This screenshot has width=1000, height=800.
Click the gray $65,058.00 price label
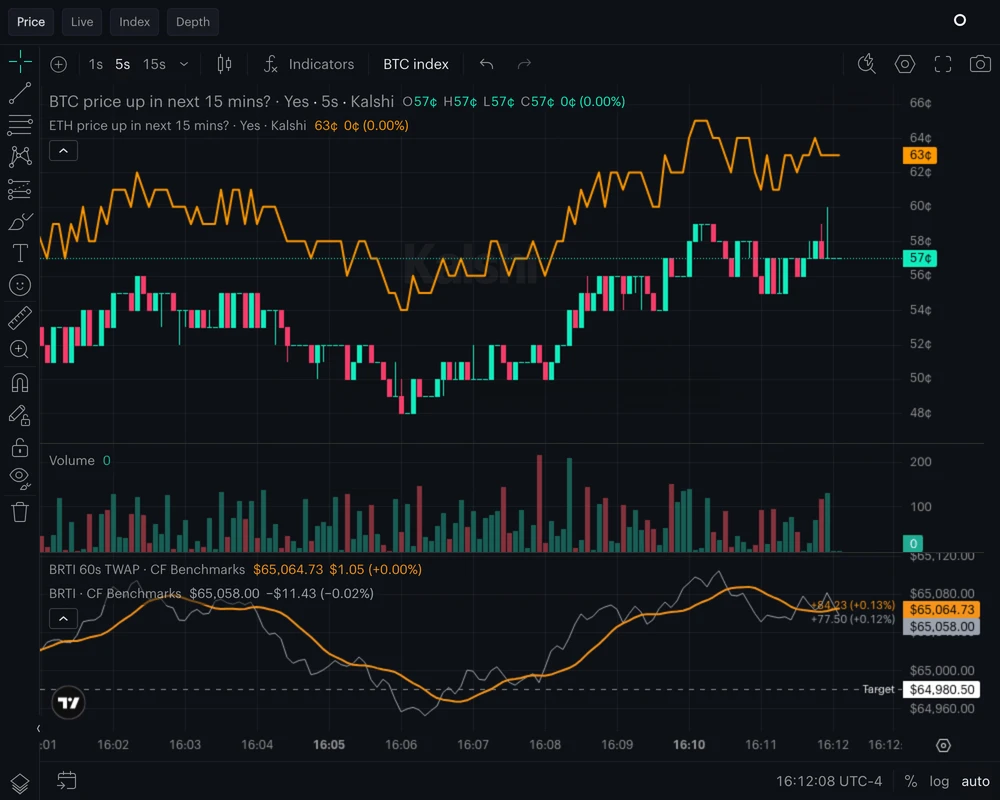(941, 626)
